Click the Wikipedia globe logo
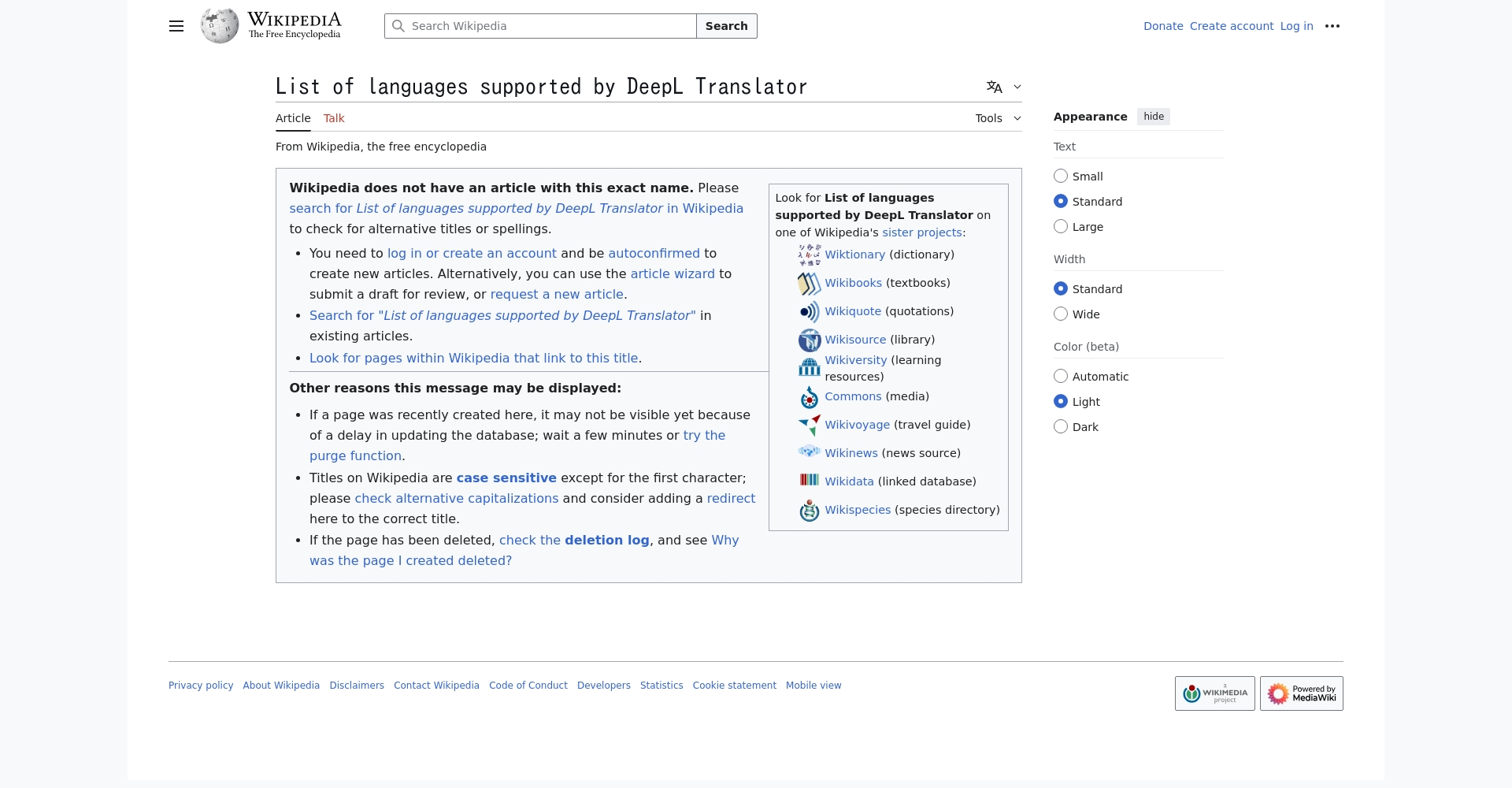The image size is (1512, 788). point(220,26)
